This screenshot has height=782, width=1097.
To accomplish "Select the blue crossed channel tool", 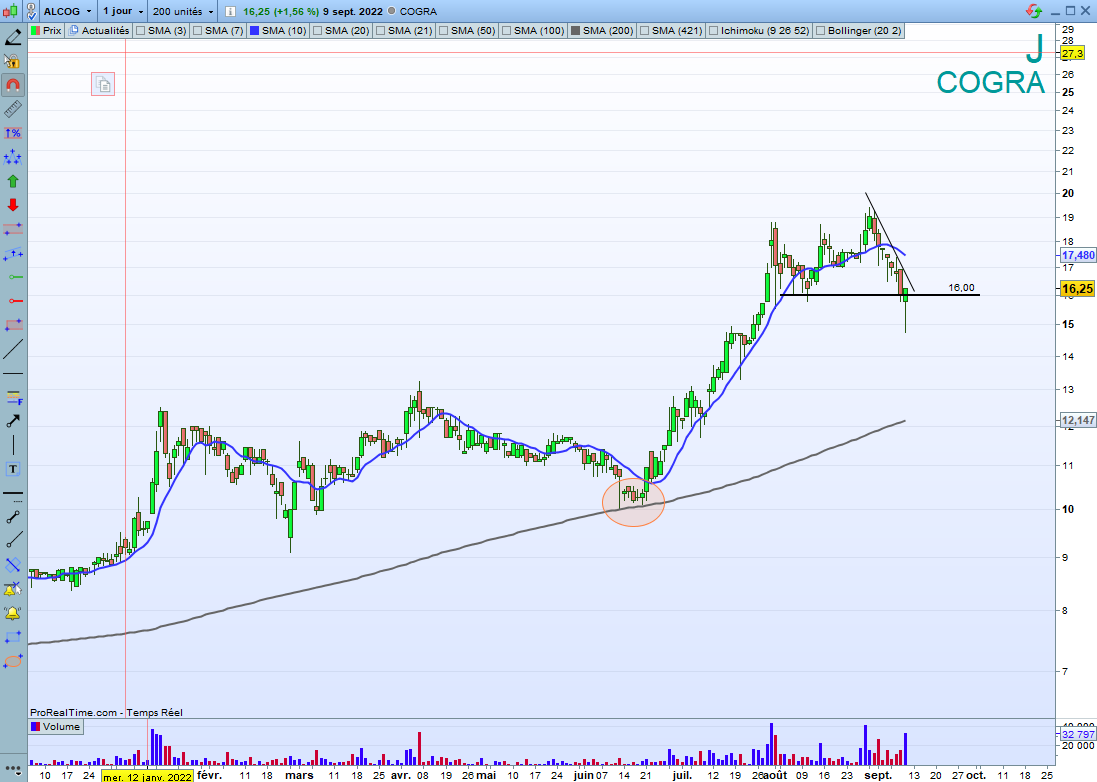I will [x=13, y=564].
